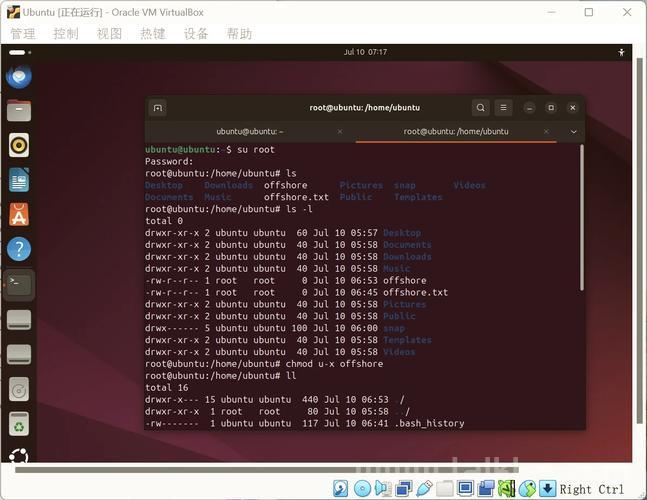Click the Right Ctrl host key label
647x500 pixels.
tap(591, 489)
